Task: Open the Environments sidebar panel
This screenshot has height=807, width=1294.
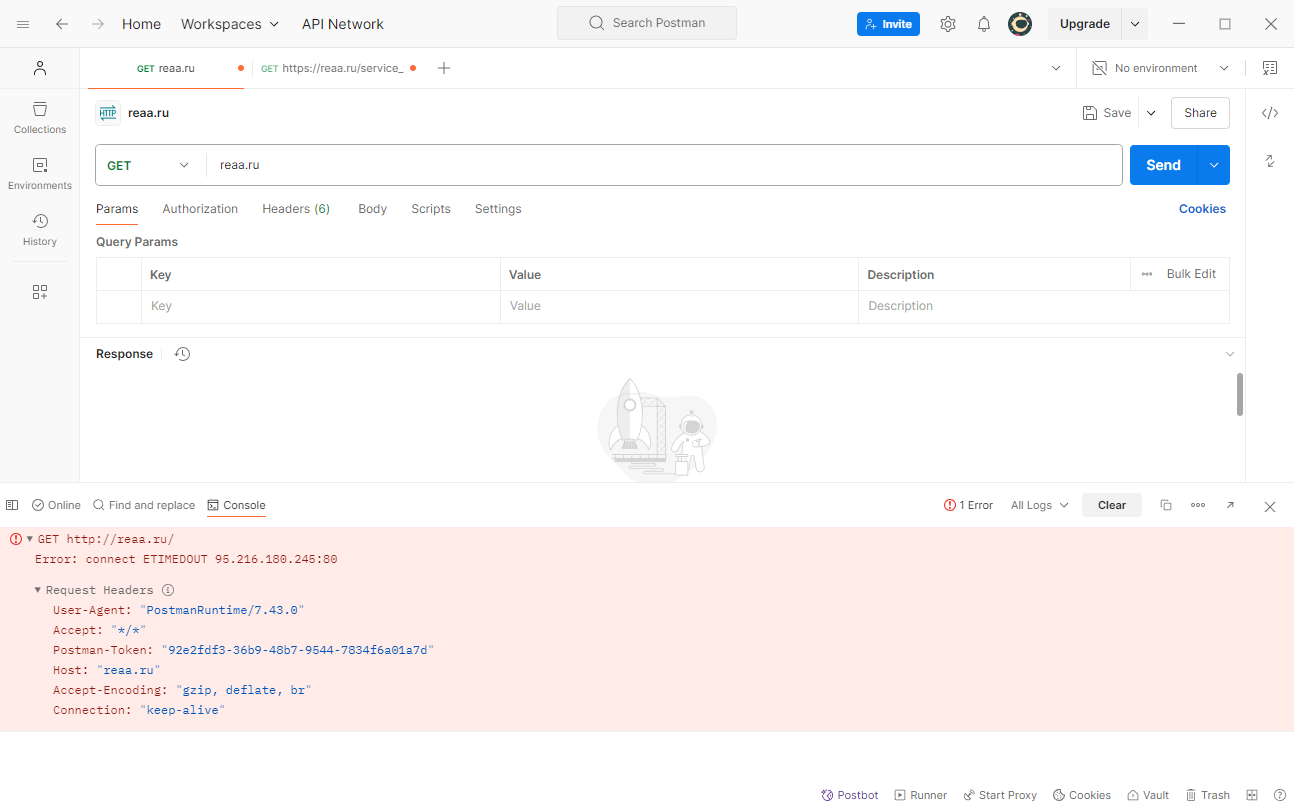Action: (x=40, y=173)
